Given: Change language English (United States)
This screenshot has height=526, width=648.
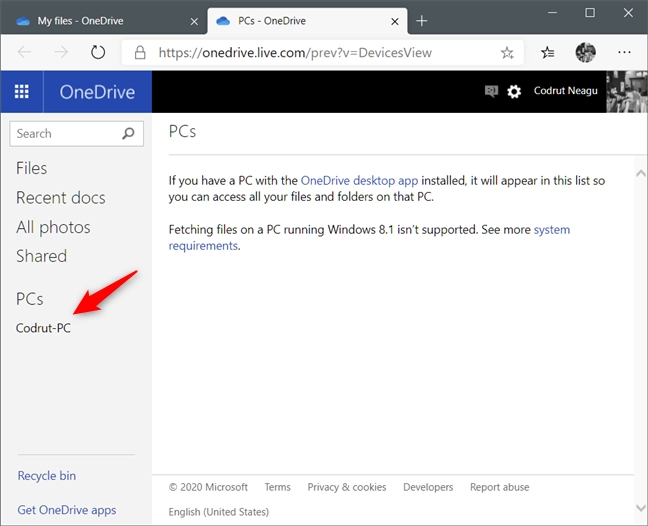Looking at the screenshot, I should click(219, 512).
